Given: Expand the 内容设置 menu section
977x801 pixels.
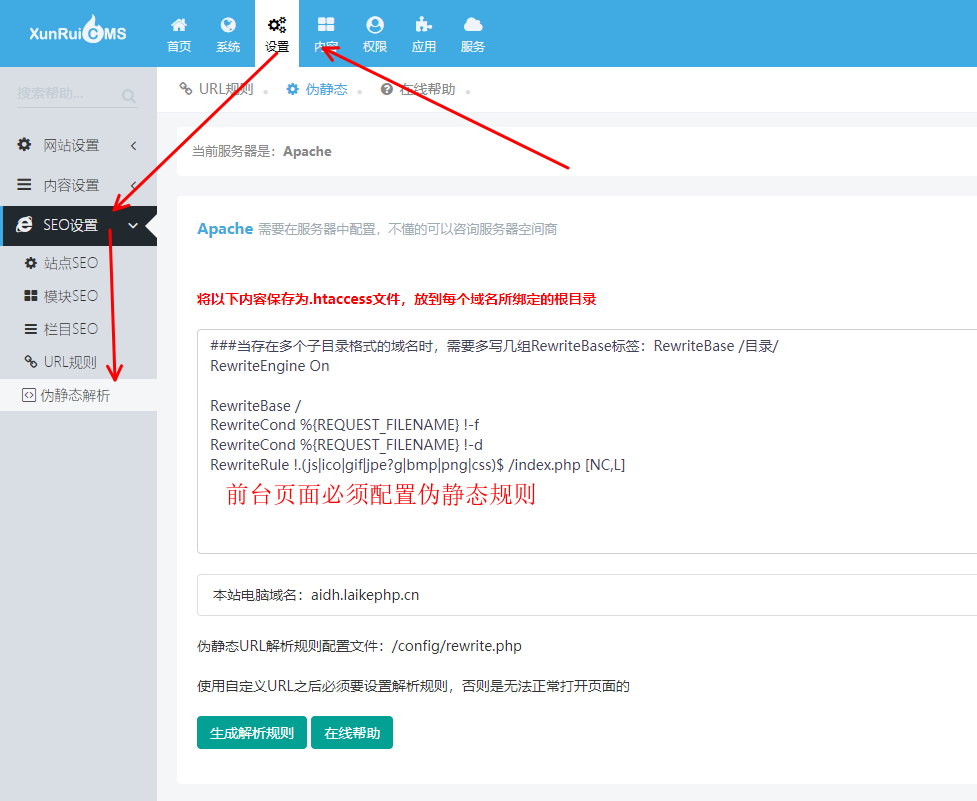Looking at the screenshot, I should click(70, 184).
